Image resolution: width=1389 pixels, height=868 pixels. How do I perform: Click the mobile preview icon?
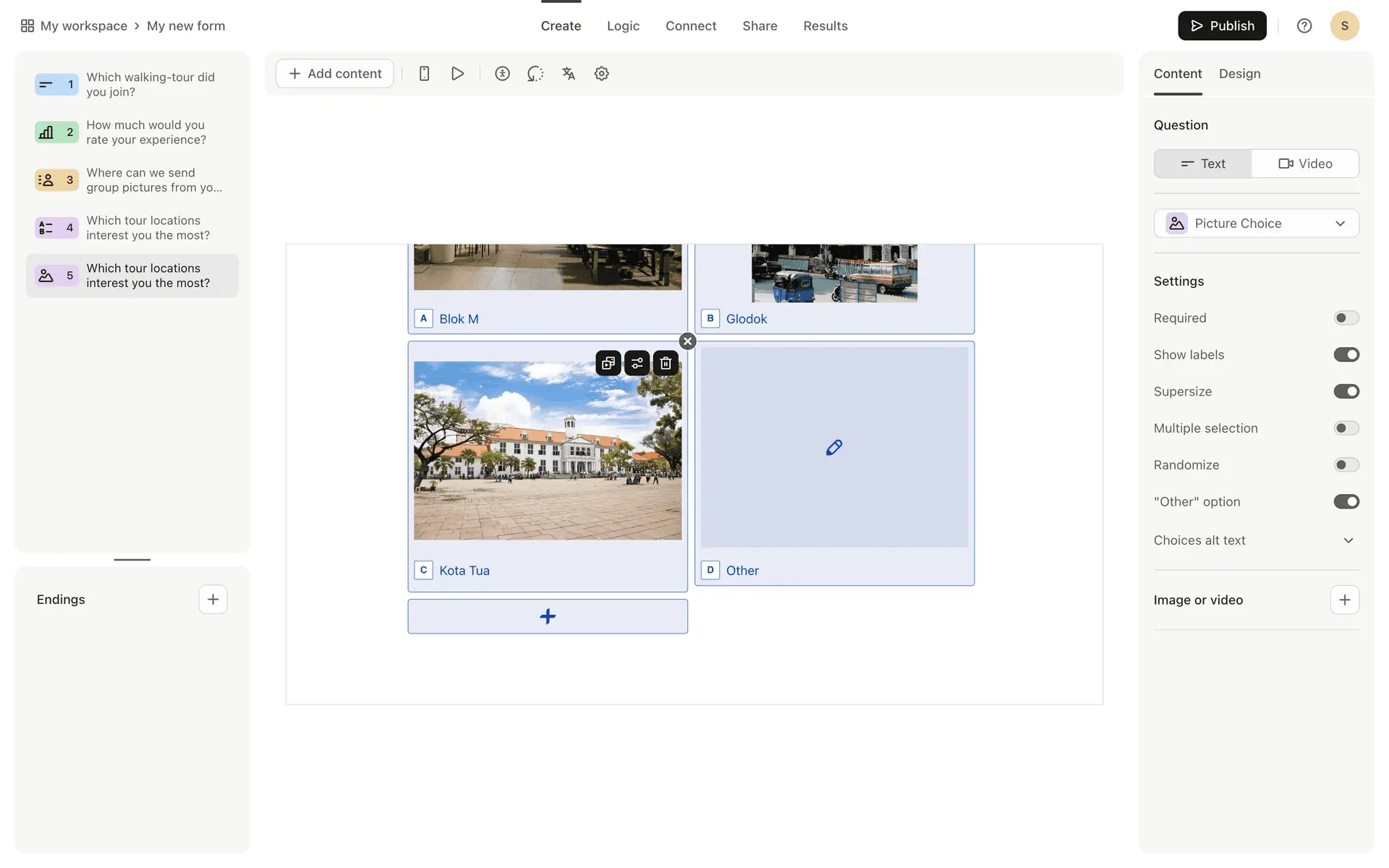click(424, 74)
